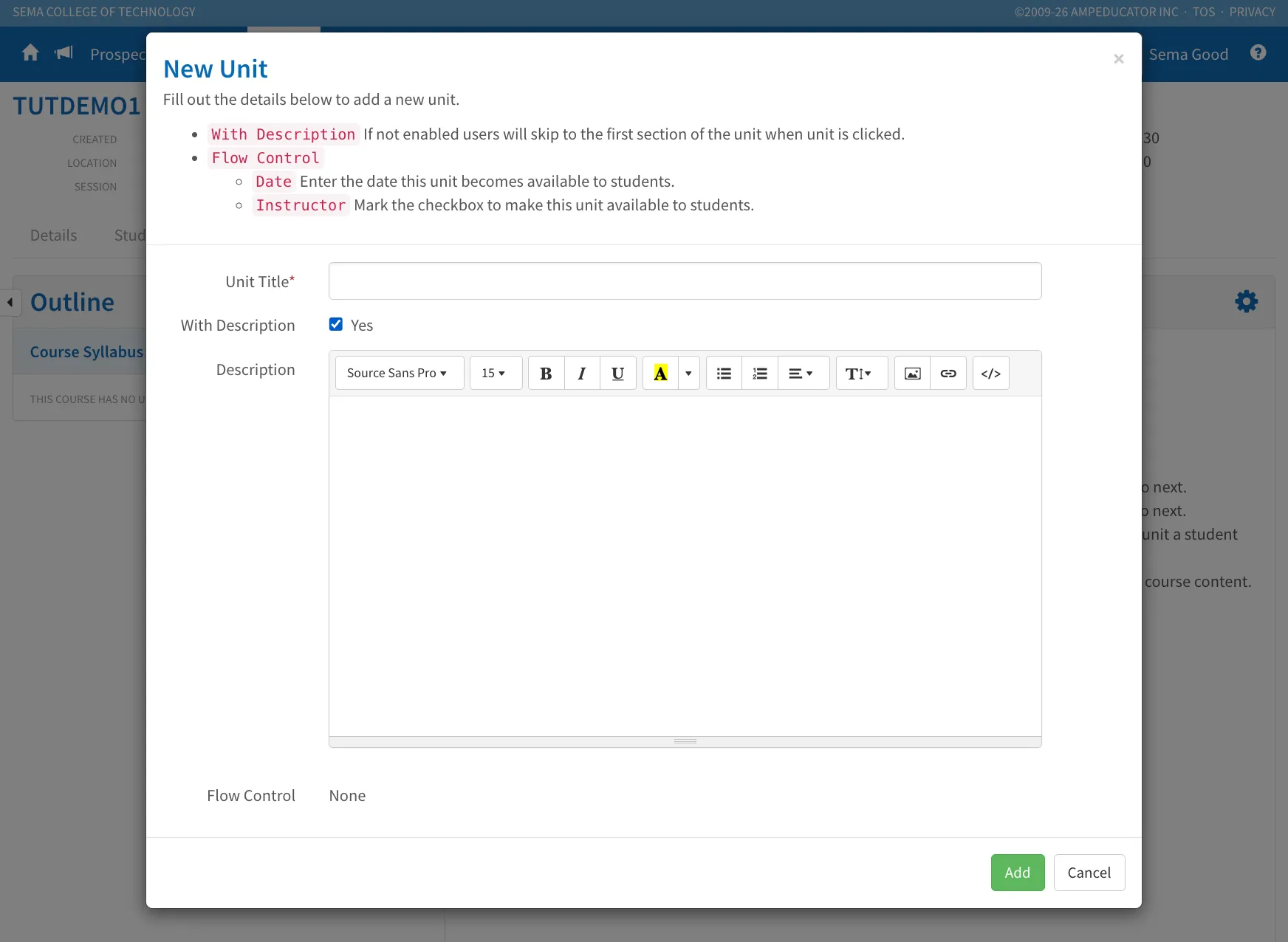The height and width of the screenshot is (942, 1288).
Task: Open the Prospects navbar menu
Action: pyautogui.click(x=118, y=55)
